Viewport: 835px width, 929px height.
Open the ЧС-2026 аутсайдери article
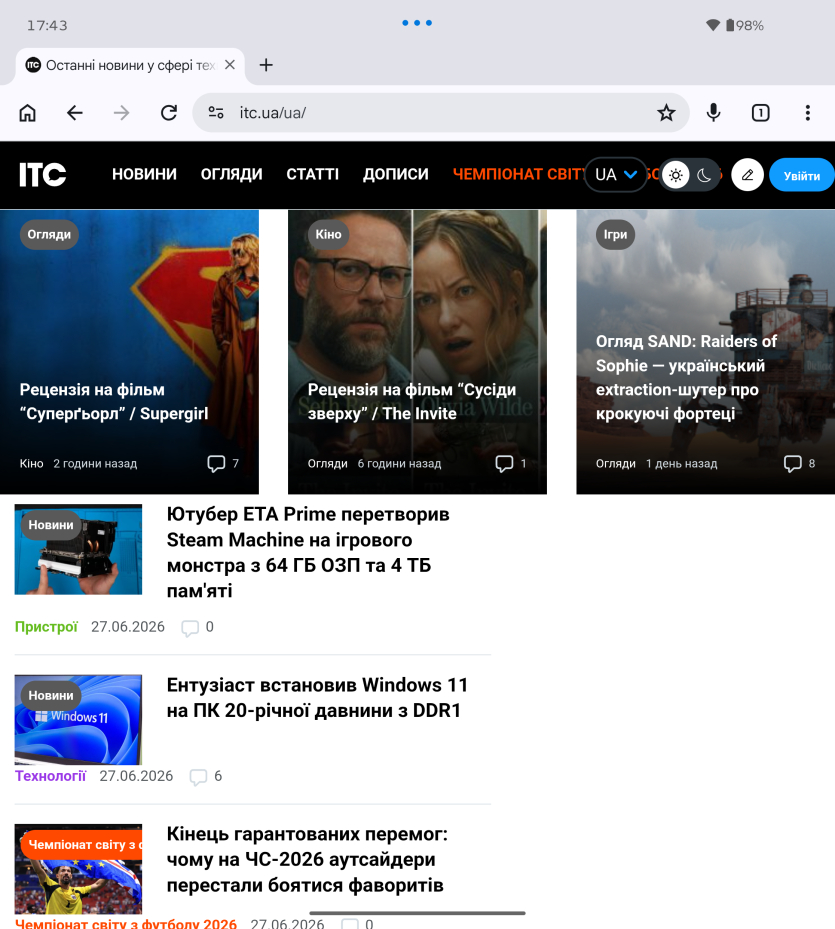coord(307,859)
